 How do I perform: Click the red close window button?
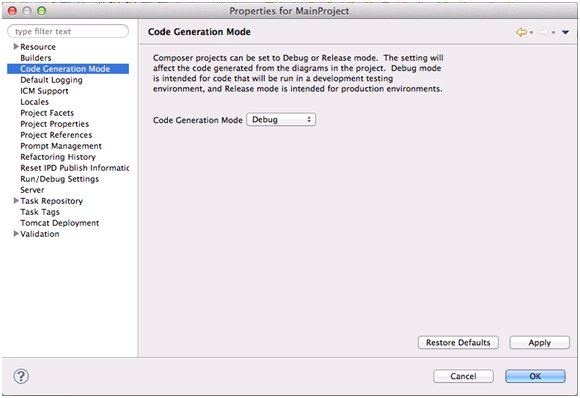click(x=12, y=10)
